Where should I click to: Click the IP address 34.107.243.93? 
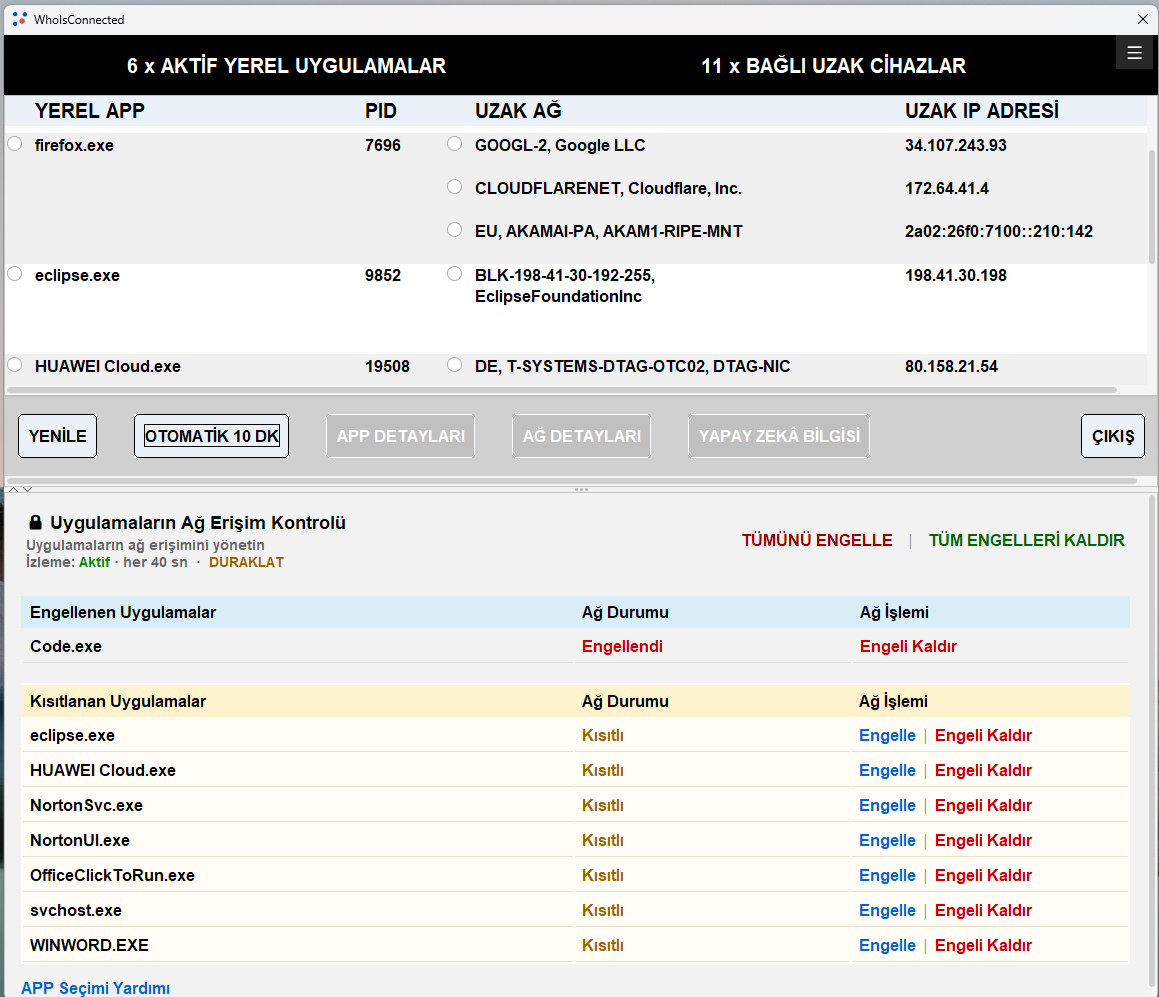point(956,146)
